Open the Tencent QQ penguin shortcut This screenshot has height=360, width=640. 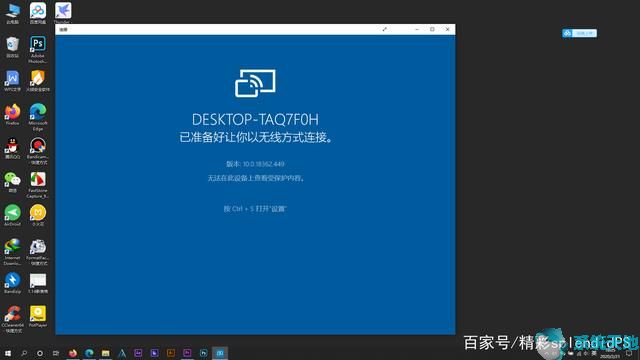(x=13, y=148)
